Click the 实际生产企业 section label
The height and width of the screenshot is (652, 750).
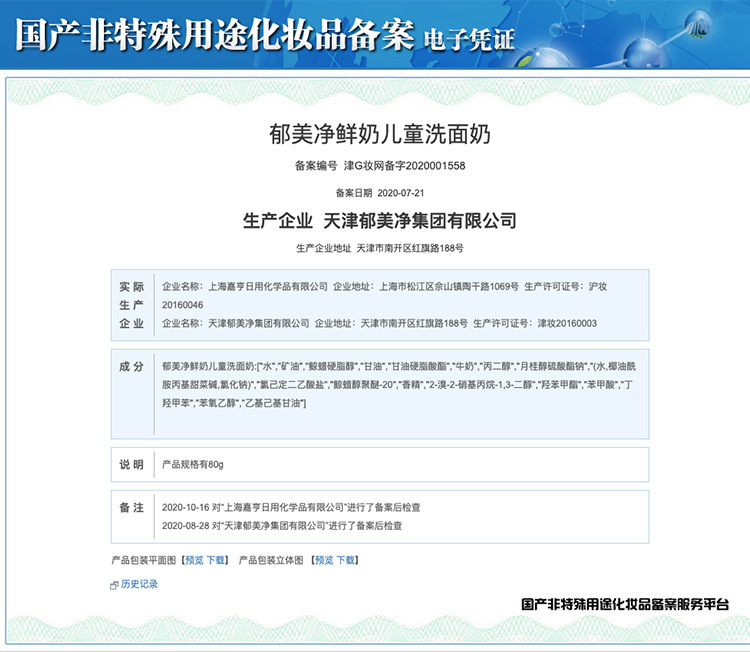point(132,305)
